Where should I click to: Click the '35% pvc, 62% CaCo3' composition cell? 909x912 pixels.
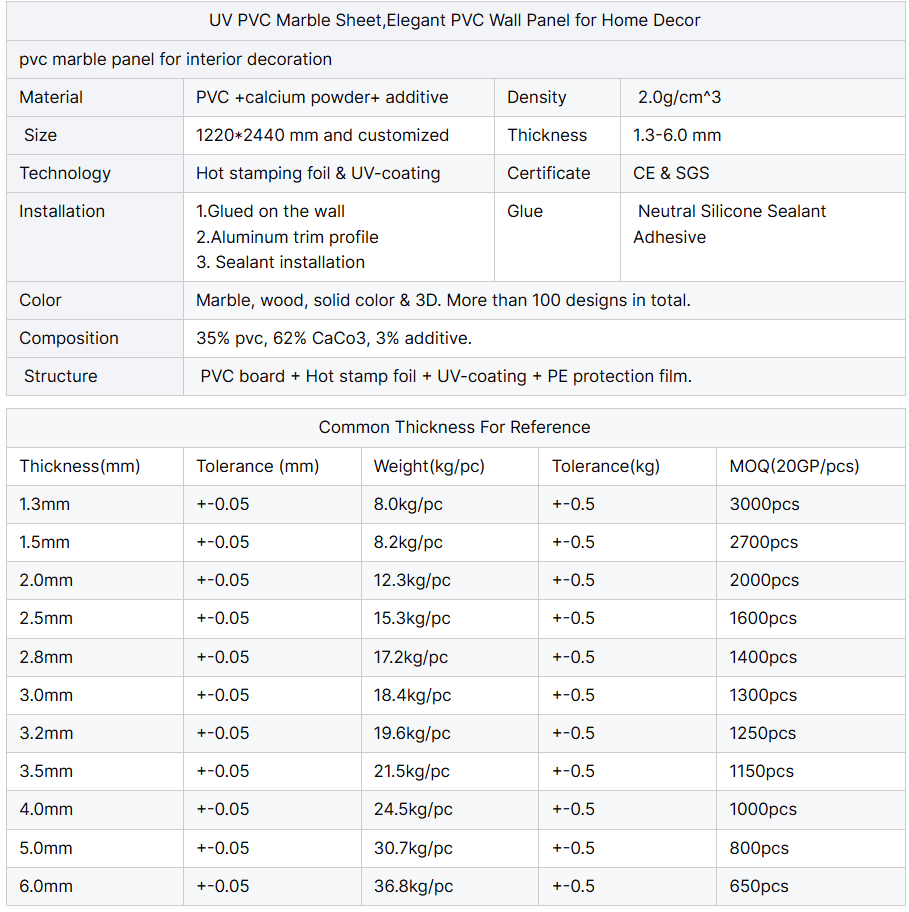334,338
